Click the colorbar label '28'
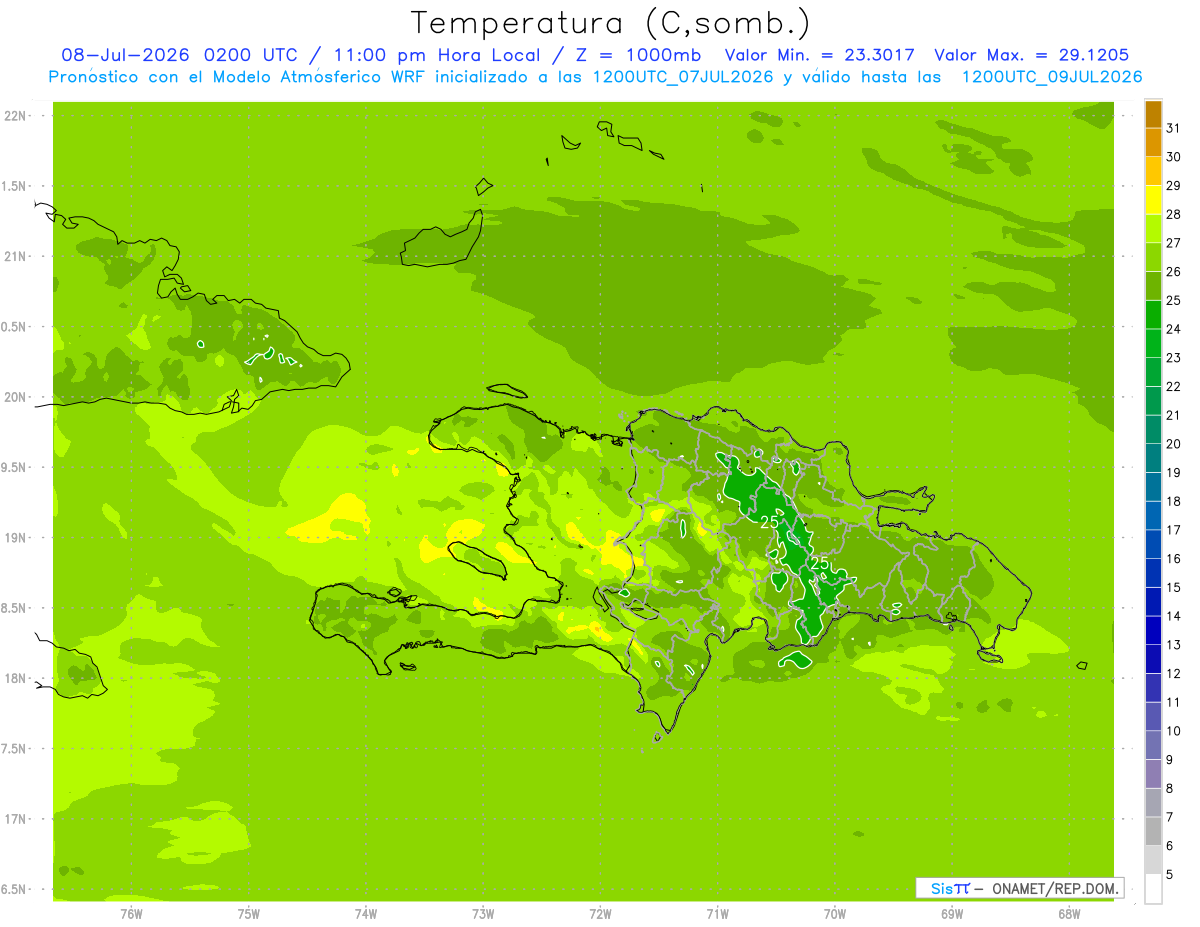 (1174, 214)
